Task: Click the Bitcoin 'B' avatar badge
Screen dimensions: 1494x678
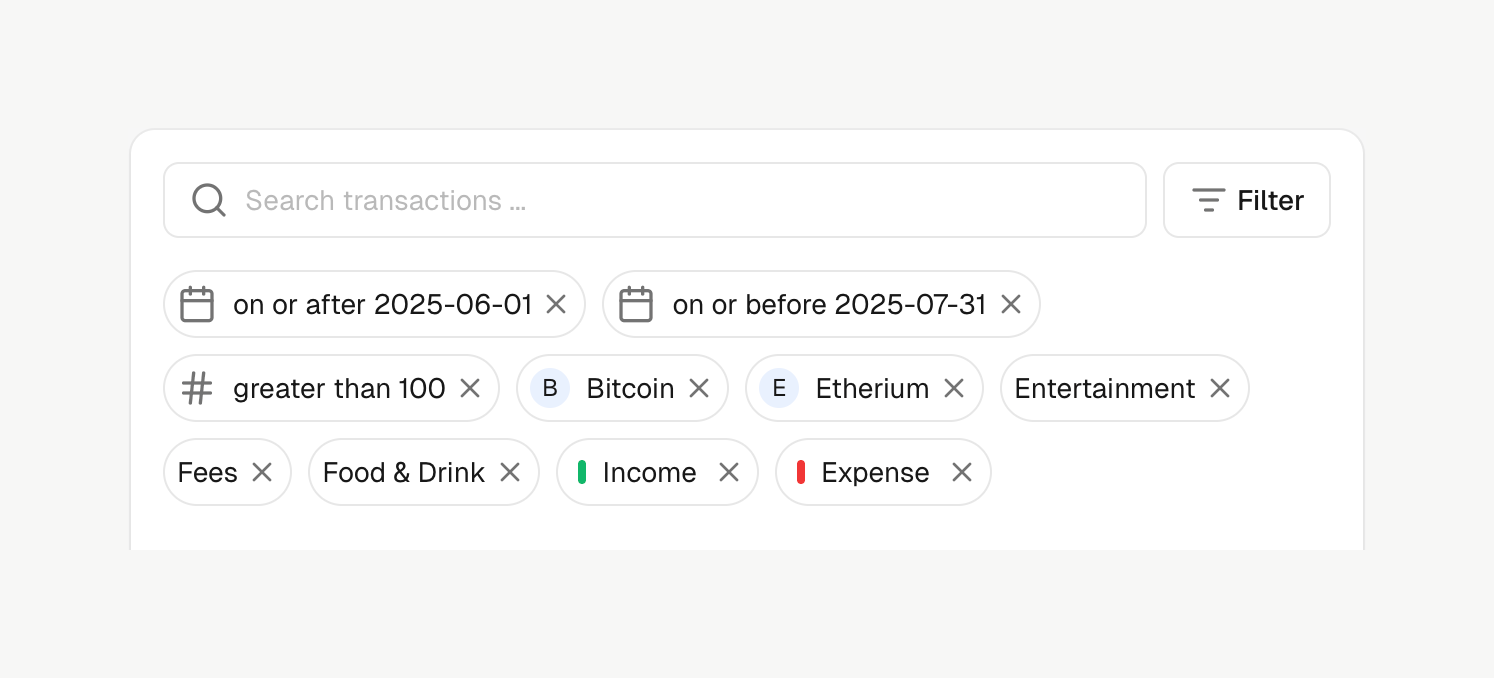Action: tap(550, 388)
